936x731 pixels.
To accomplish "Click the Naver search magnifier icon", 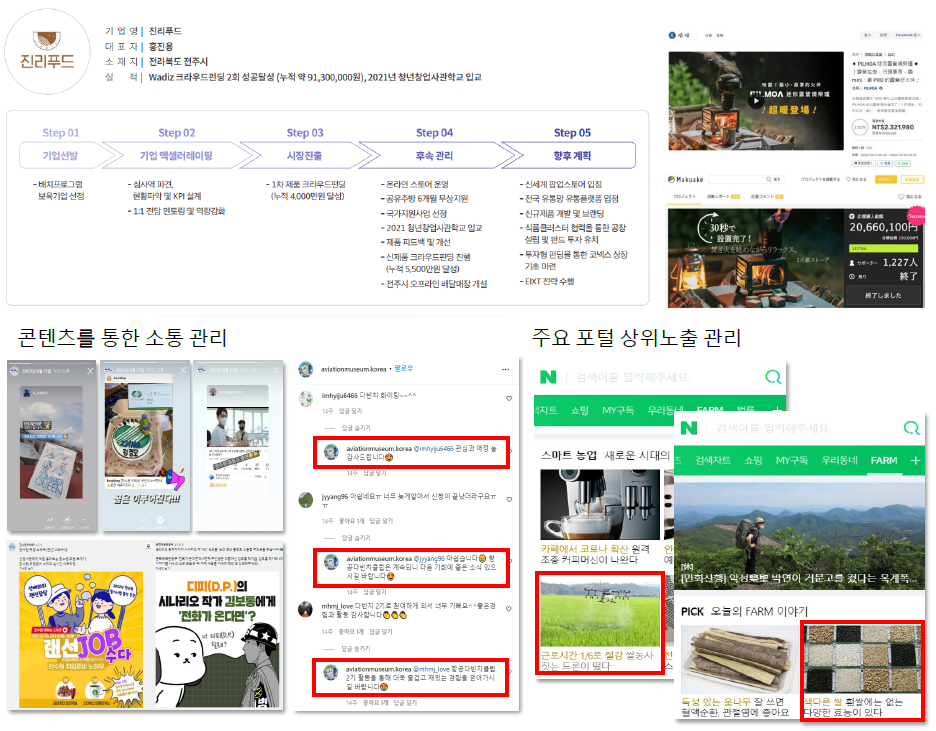I will (911, 428).
